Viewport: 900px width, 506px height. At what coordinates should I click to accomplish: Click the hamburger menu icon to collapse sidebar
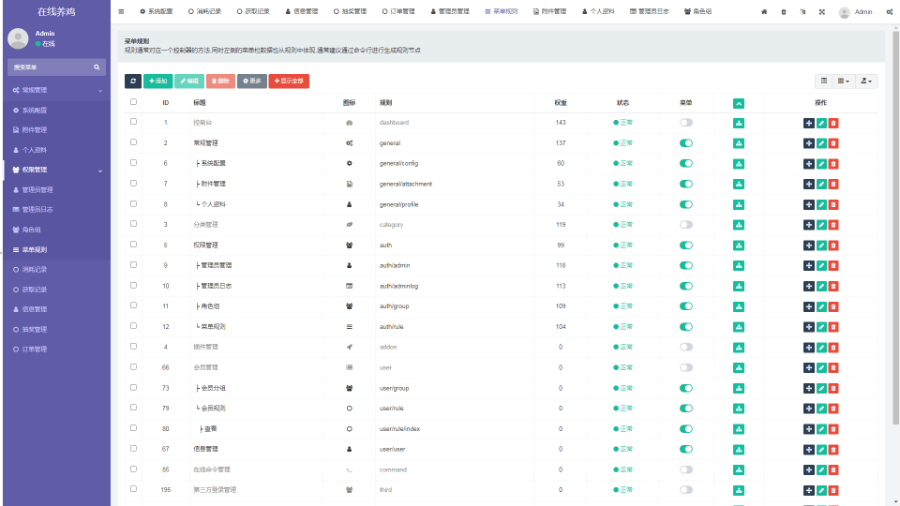(121, 12)
